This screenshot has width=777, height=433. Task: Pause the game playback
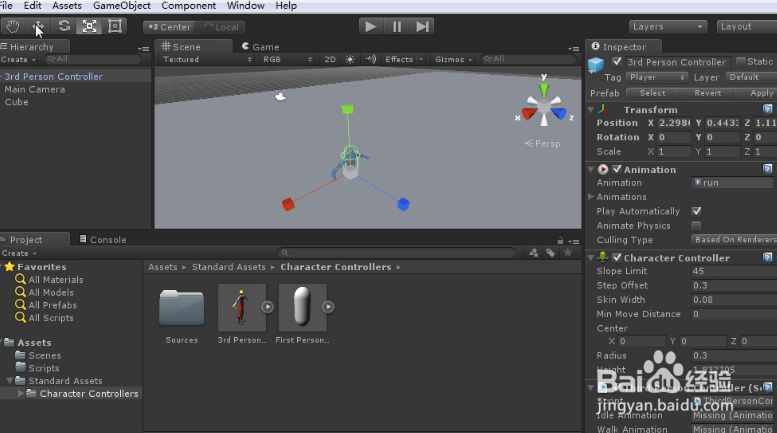(396, 26)
